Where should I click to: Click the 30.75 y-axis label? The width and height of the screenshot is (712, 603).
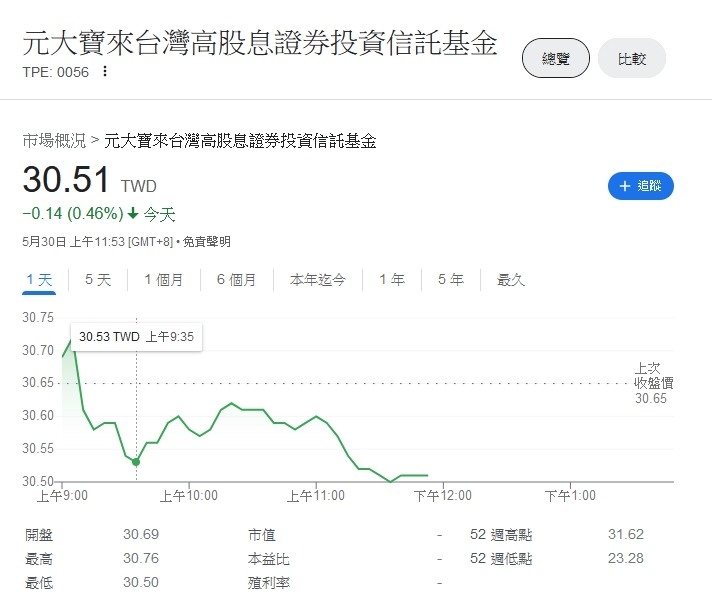click(38, 317)
